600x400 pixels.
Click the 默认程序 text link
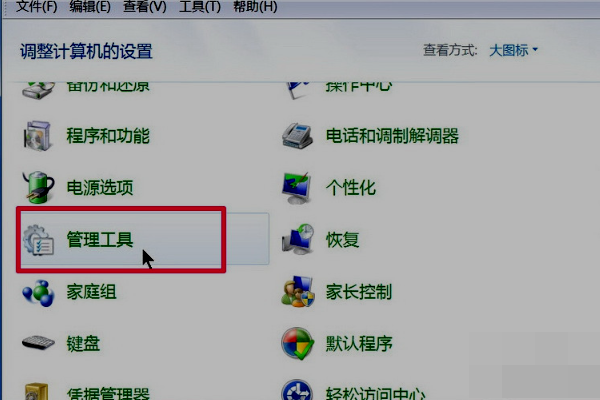point(359,343)
